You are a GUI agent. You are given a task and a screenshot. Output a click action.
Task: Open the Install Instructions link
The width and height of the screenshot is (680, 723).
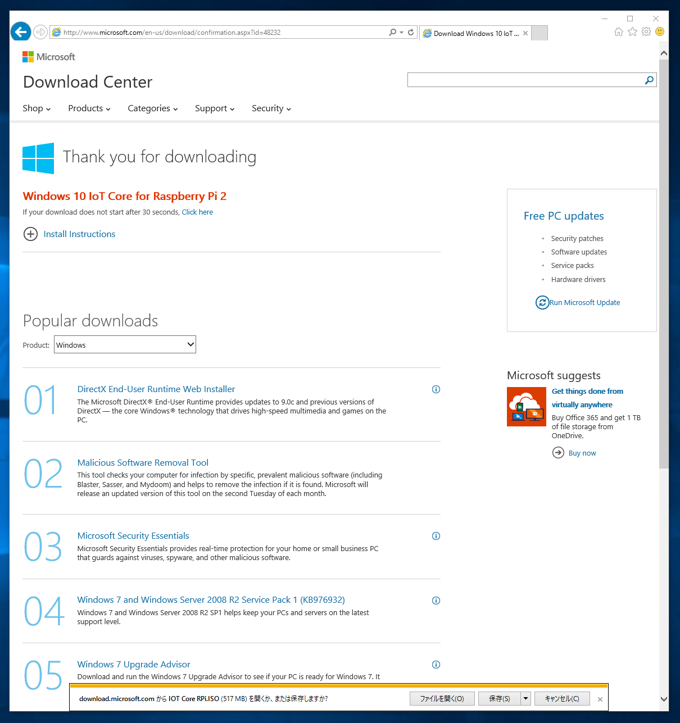79,234
